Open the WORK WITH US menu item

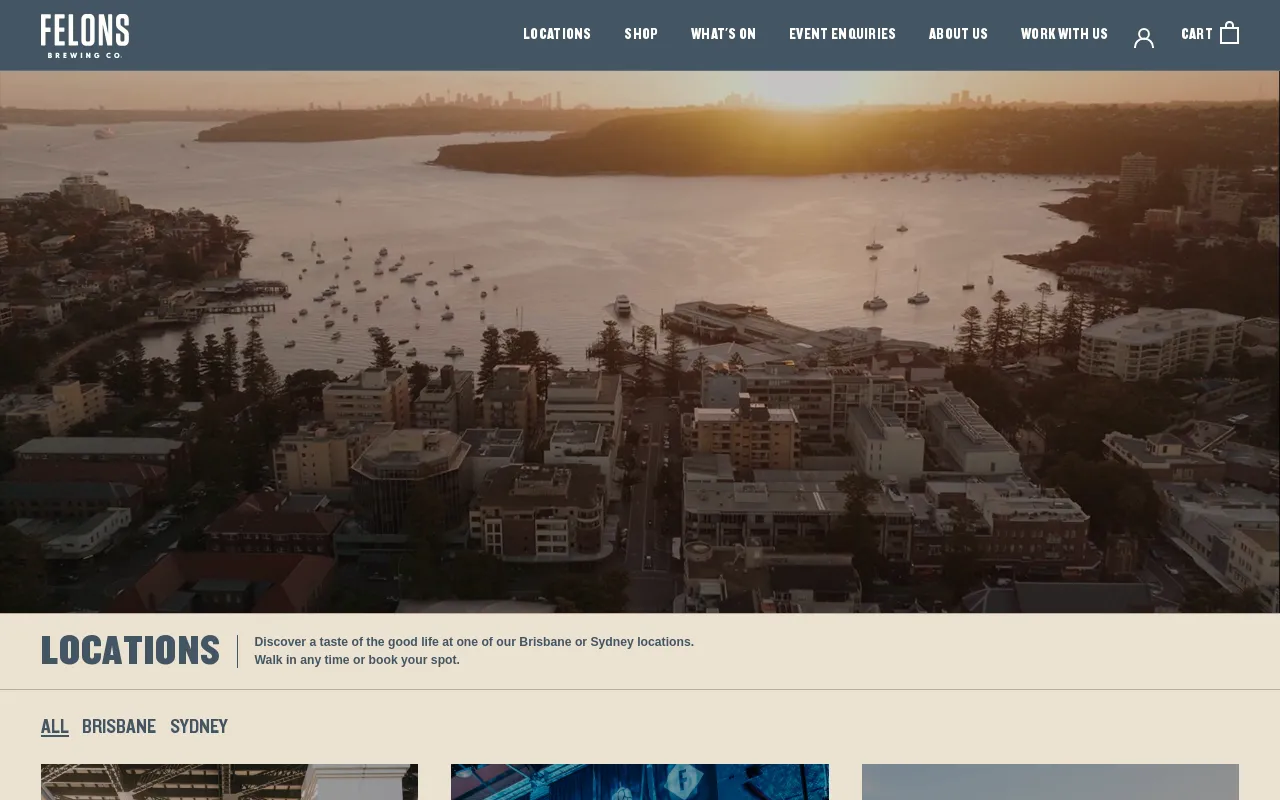(x=1064, y=34)
